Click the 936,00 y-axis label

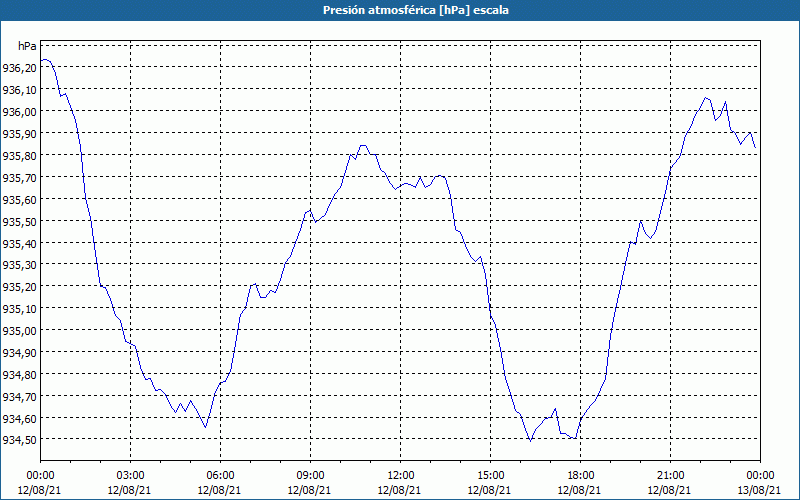[x=19, y=111]
